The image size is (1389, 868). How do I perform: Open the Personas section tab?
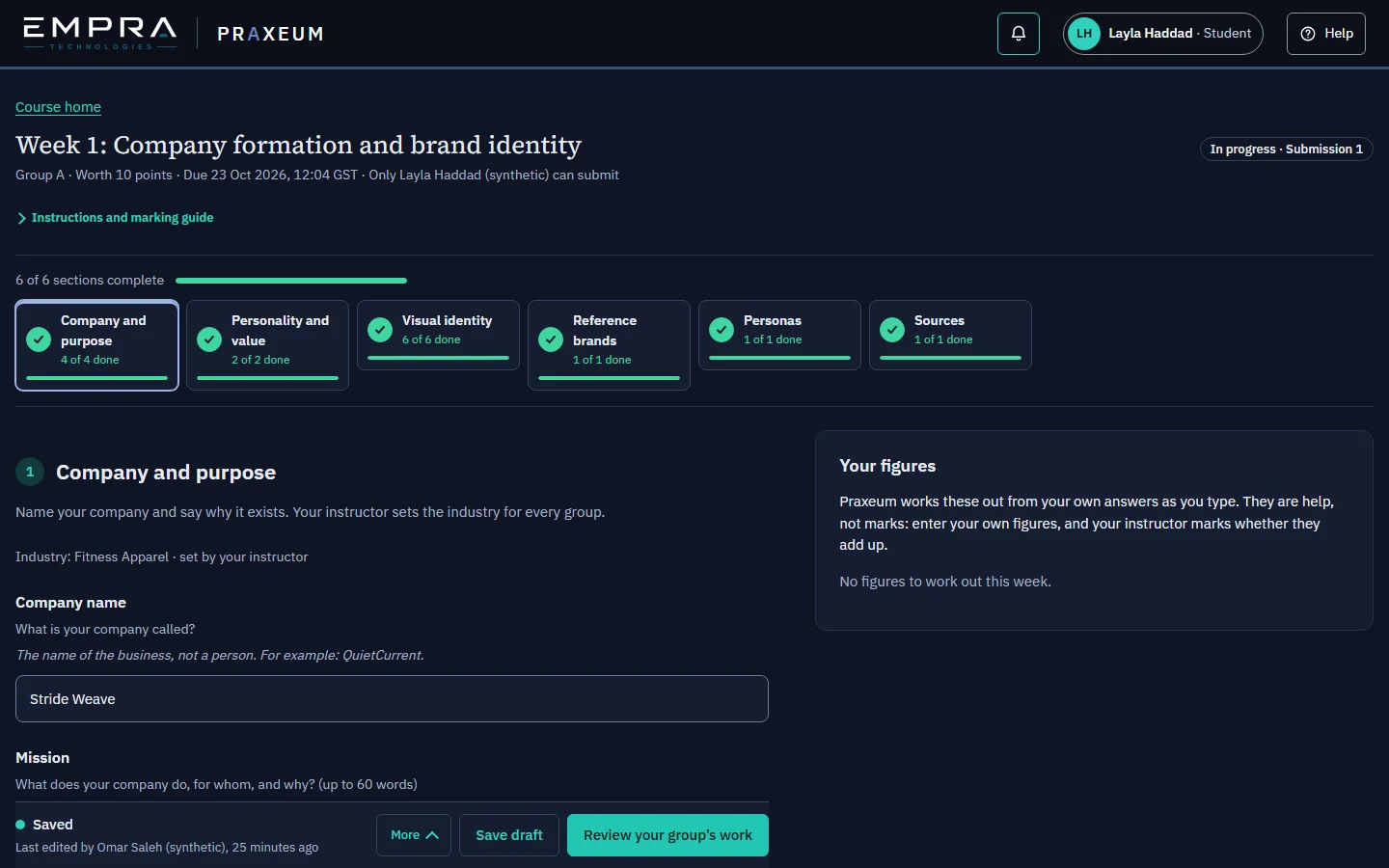pyautogui.click(x=780, y=335)
